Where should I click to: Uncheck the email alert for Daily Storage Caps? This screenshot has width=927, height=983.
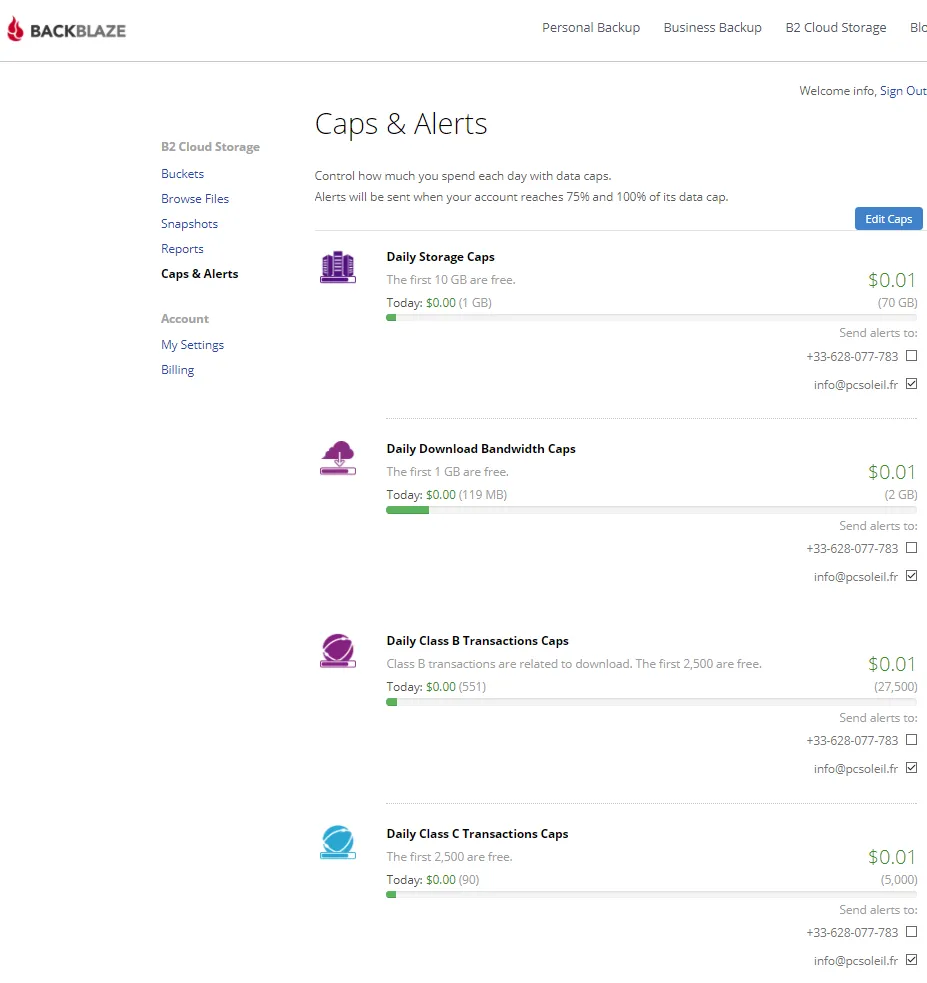pos(911,384)
